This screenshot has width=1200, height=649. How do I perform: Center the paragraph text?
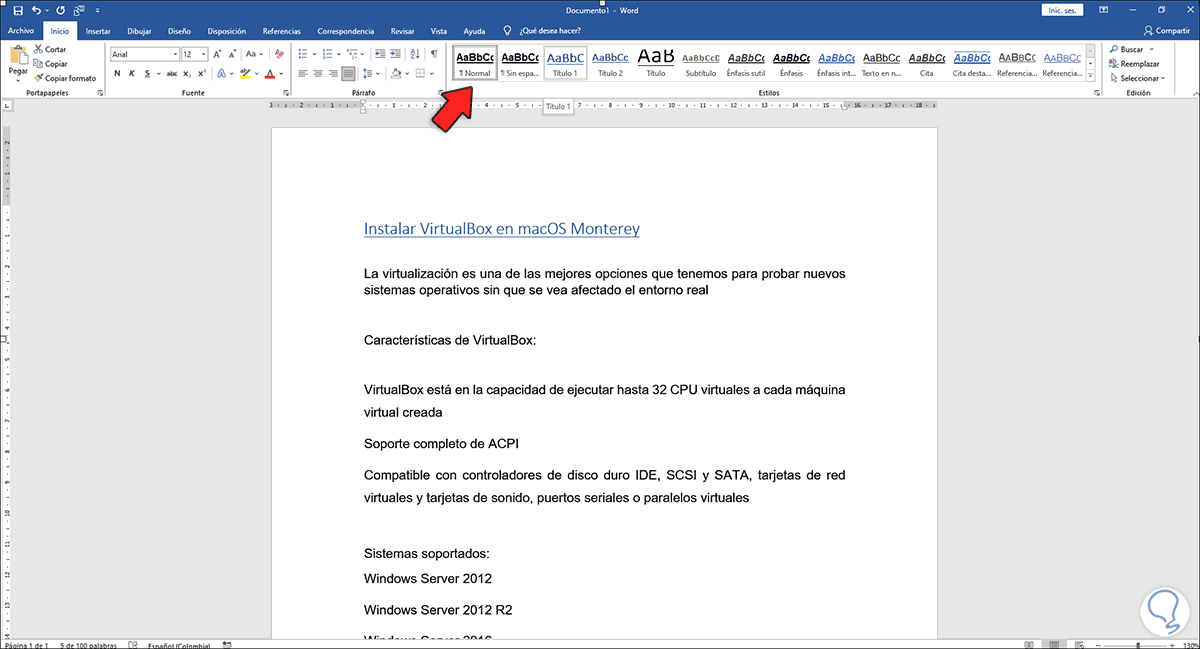pos(319,73)
